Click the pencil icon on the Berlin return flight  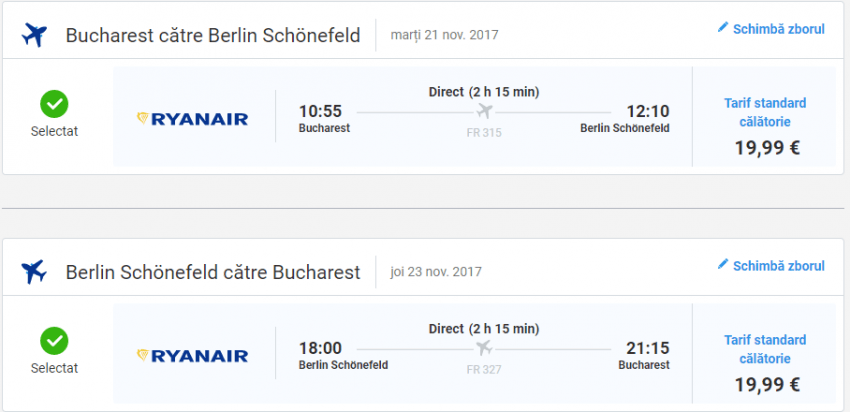pos(723,265)
